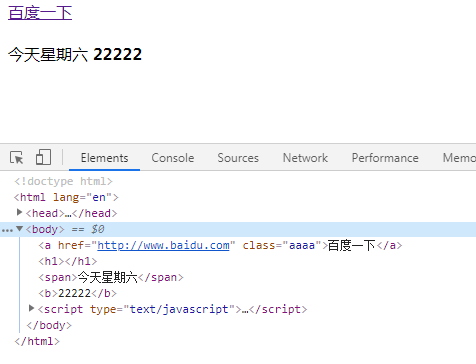The width and height of the screenshot is (476, 364).
Task: Select the html lang="en" node
Action: point(66,197)
